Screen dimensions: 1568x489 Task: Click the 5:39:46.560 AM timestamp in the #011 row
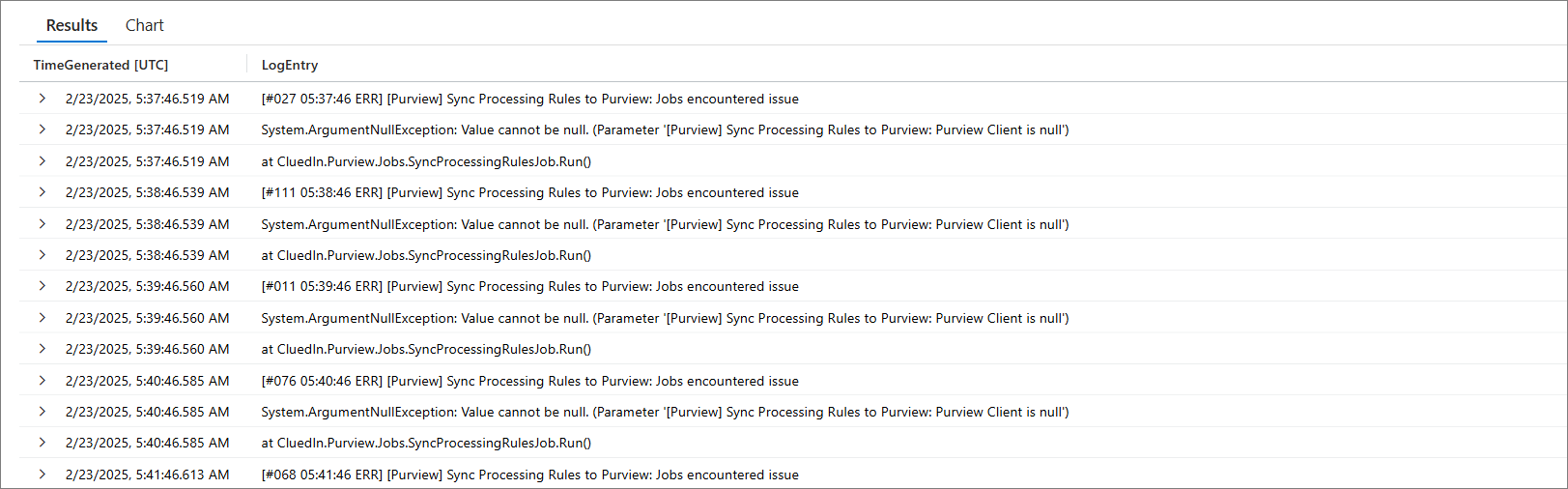point(148,286)
